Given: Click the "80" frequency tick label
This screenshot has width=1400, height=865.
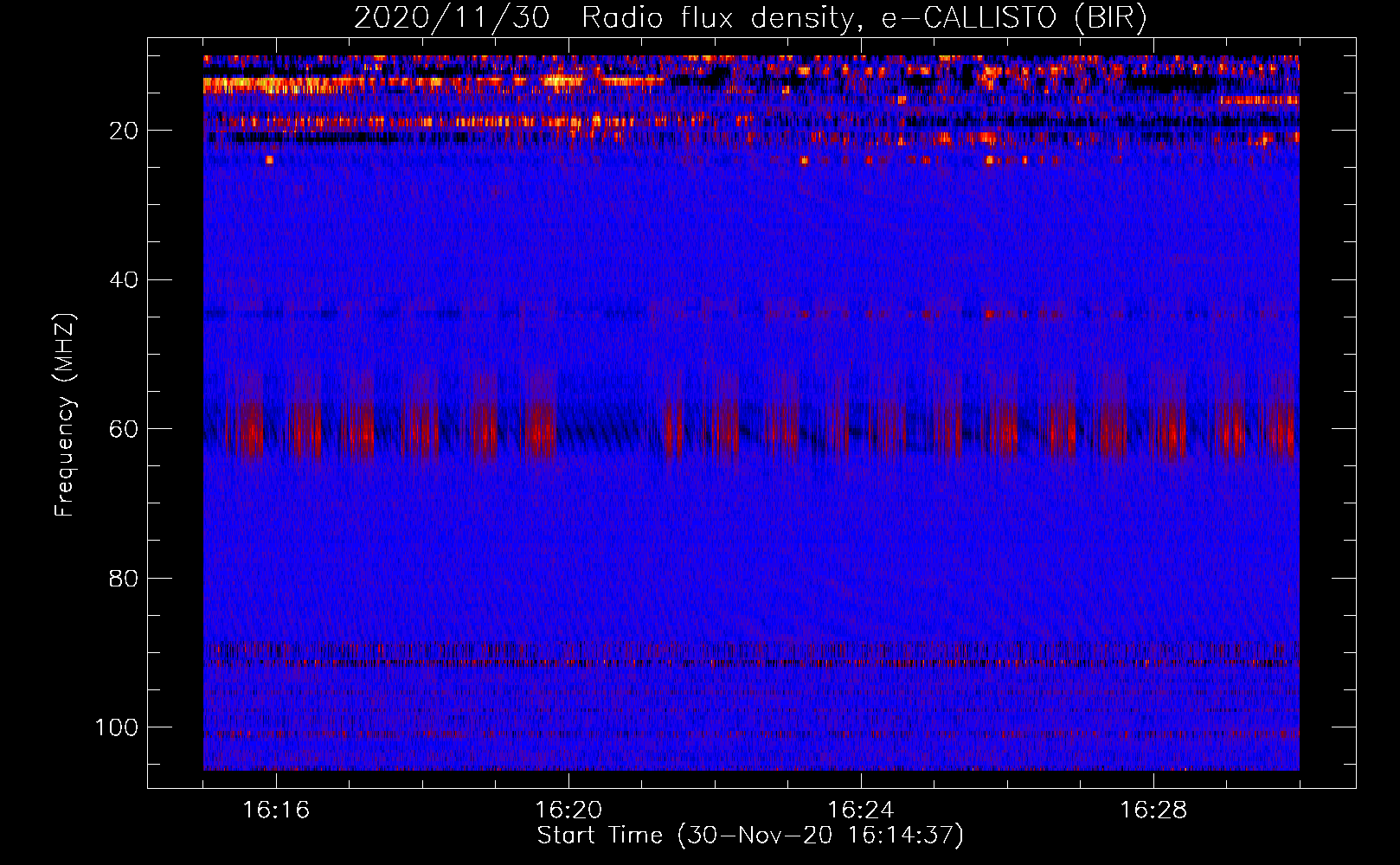Looking at the screenshot, I should [124, 578].
